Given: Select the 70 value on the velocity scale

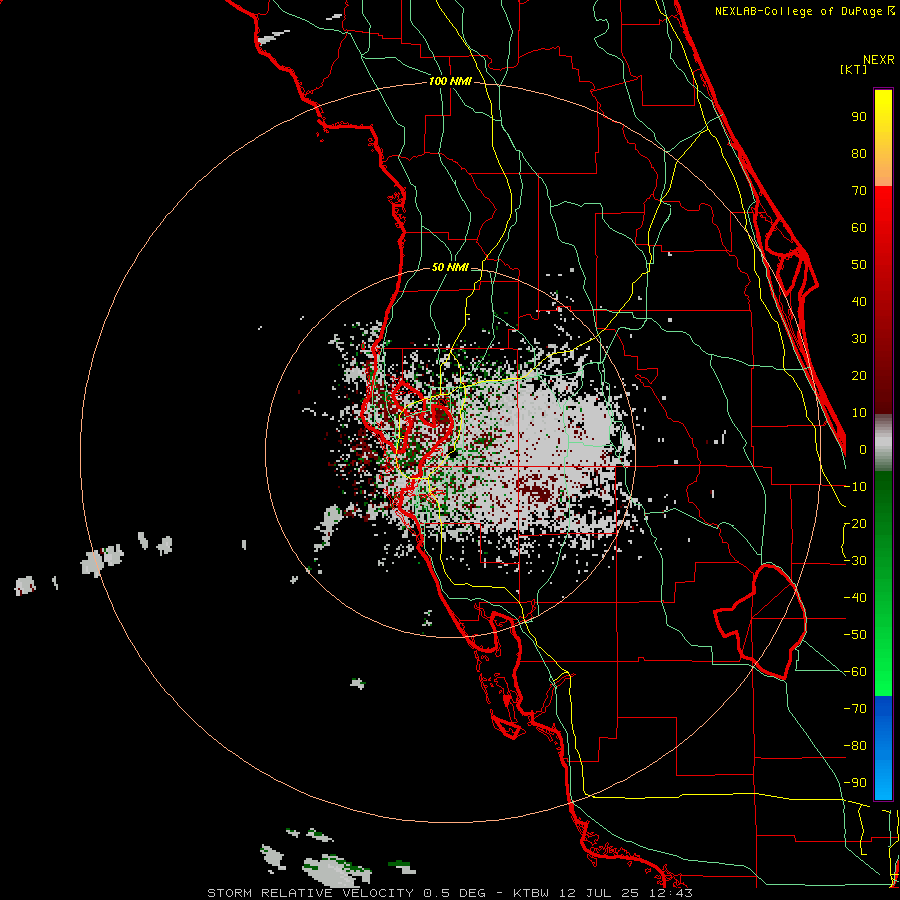Looking at the screenshot, I should tap(859, 191).
